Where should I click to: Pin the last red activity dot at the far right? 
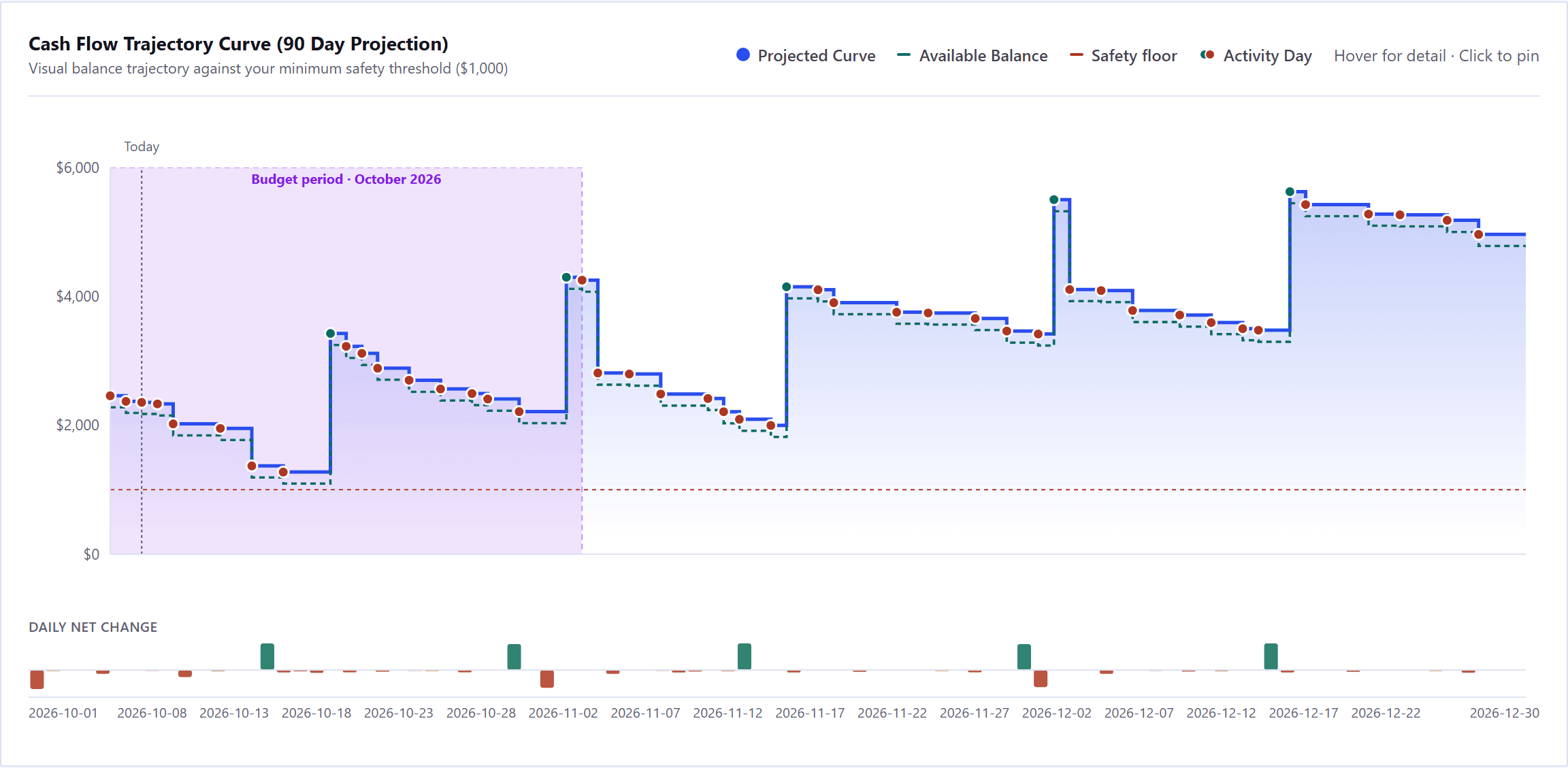tap(1478, 234)
